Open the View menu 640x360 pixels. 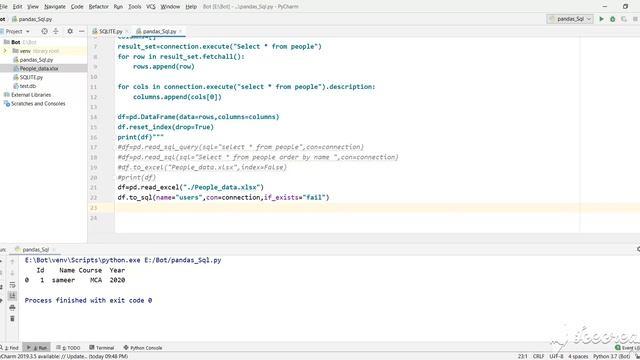click(33, 7)
